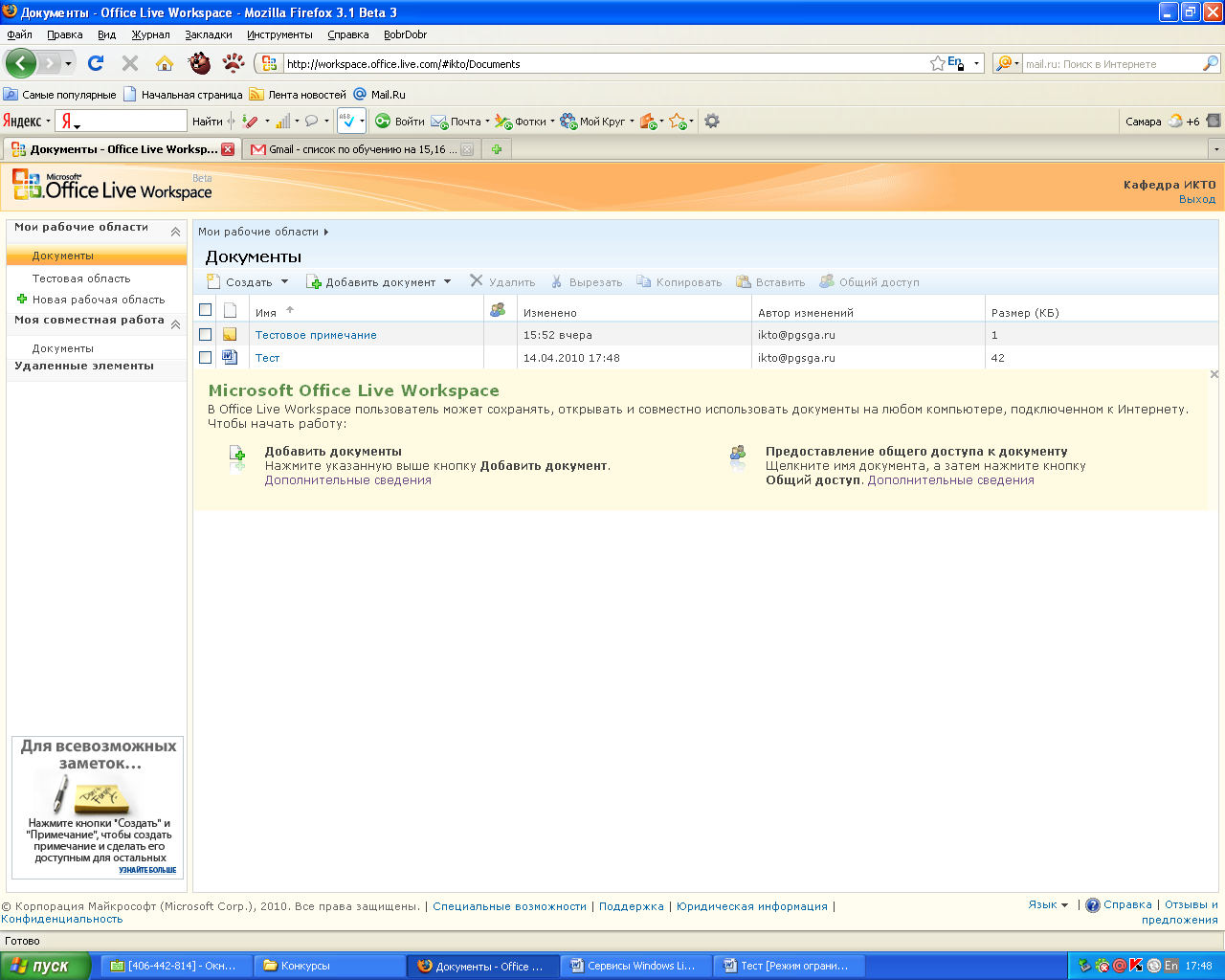Click the BobrDobr beaver icon in toolbar
The width and height of the screenshot is (1225, 980).
(199, 63)
